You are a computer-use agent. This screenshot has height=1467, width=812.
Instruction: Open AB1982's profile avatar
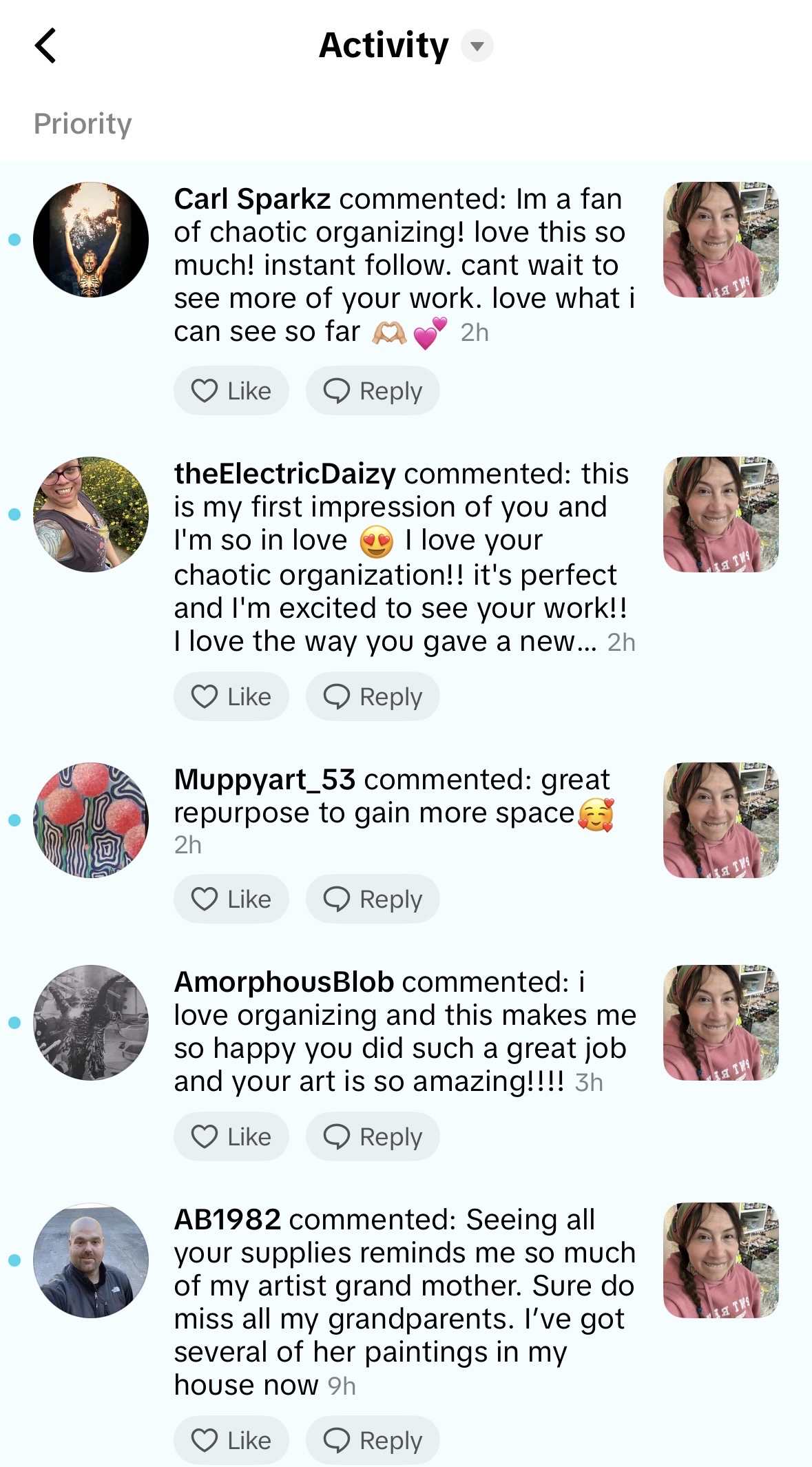(91, 1260)
